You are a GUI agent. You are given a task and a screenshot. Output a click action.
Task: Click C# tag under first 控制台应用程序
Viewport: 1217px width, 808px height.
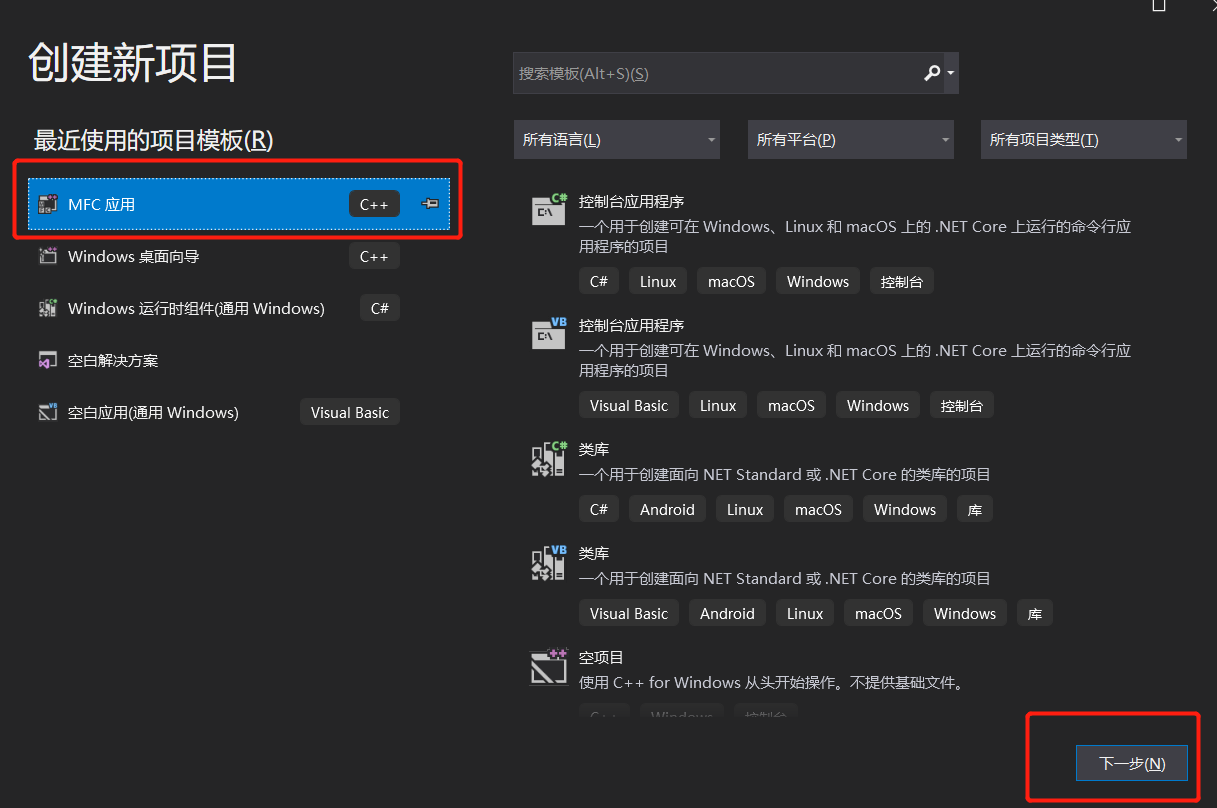click(599, 281)
